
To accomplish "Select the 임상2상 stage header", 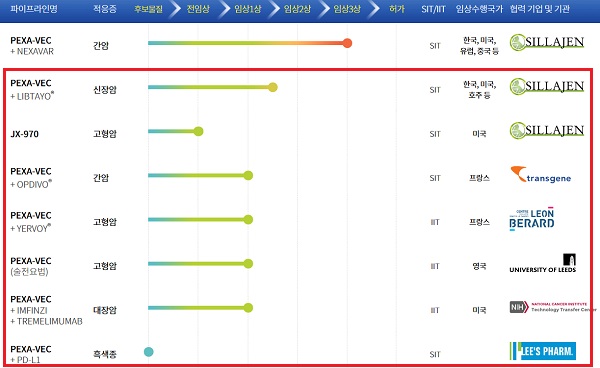I will [x=297, y=9].
